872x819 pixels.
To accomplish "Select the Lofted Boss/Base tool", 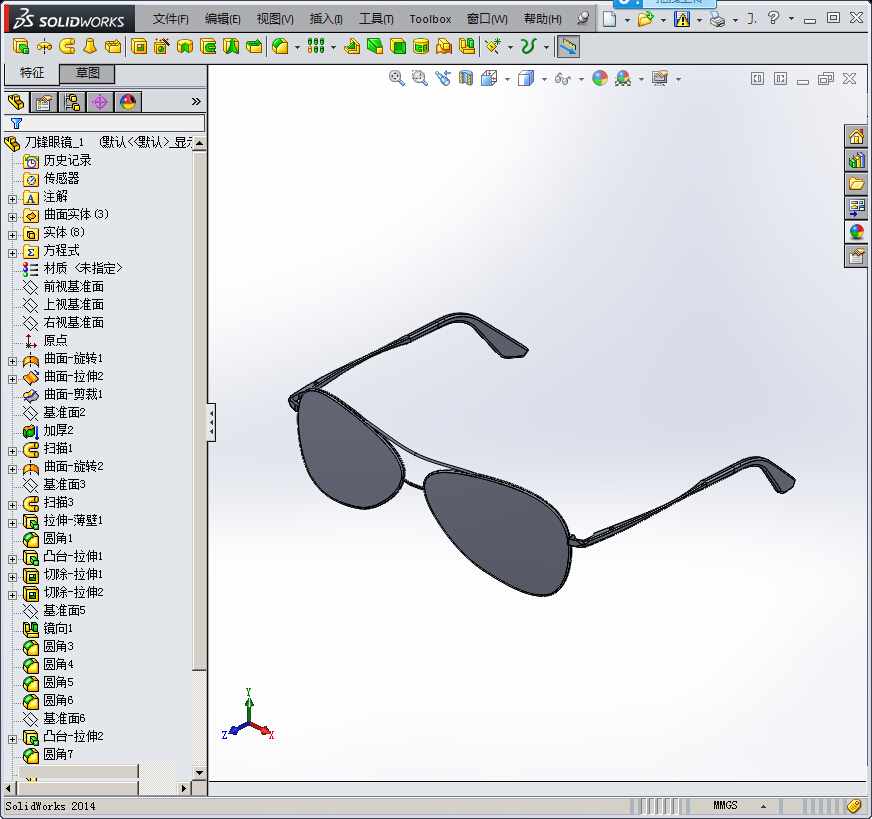I will (90, 47).
